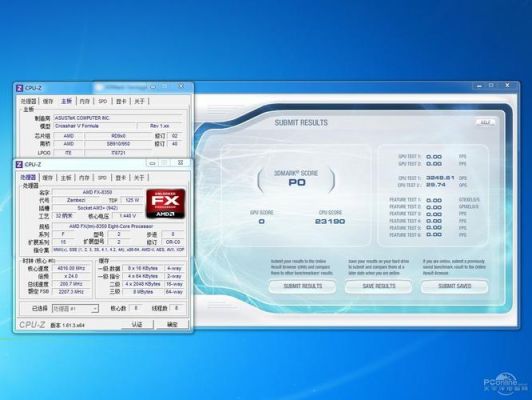Click AMD FX(tm)-8350 Eight-Core Processor specification

click(x=111, y=226)
